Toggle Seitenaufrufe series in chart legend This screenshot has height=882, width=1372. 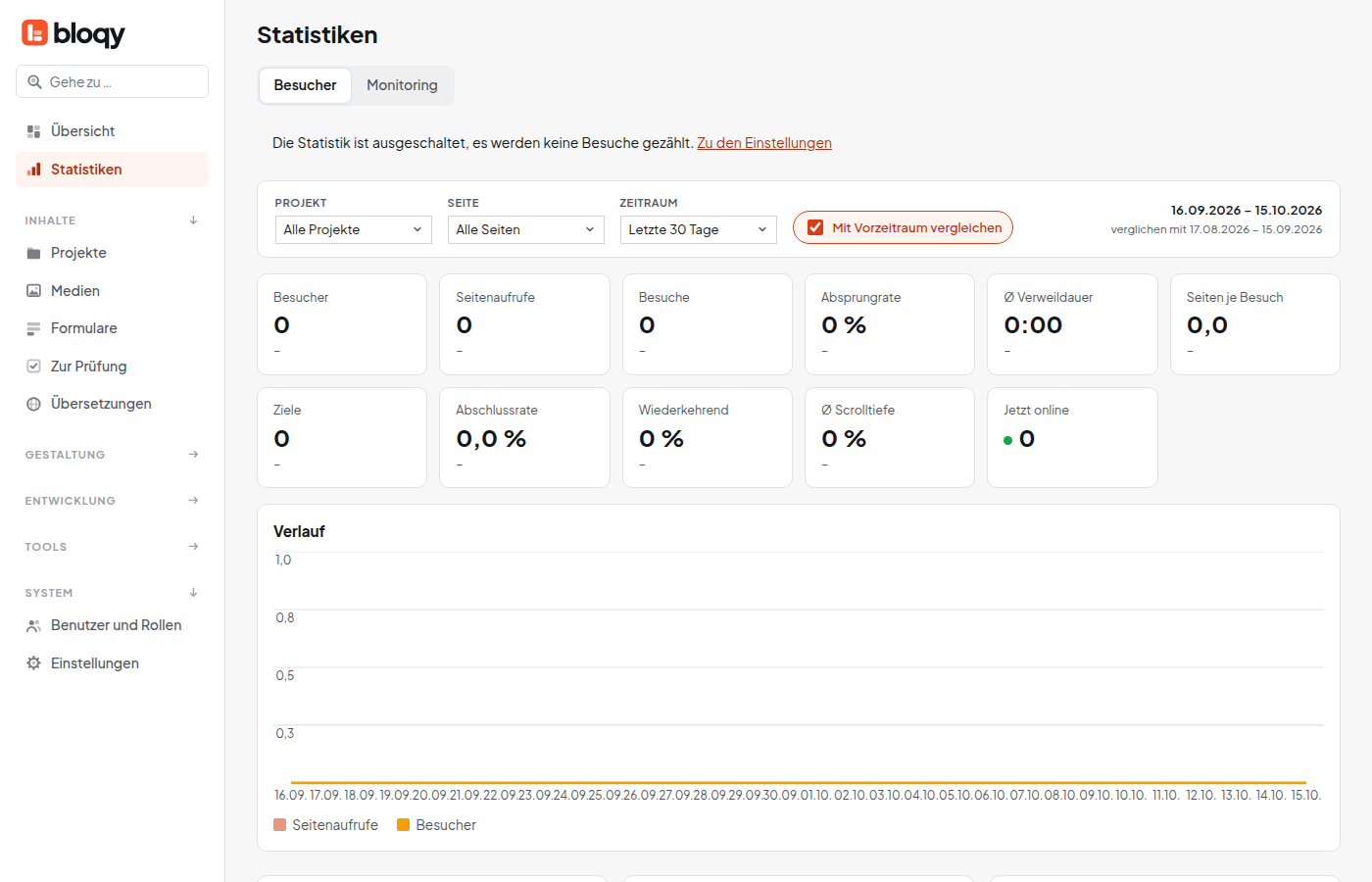pyautogui.click(x=326, y=825)
